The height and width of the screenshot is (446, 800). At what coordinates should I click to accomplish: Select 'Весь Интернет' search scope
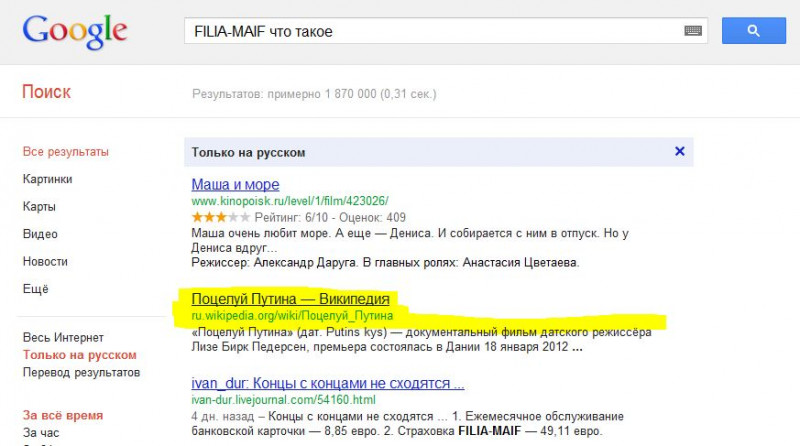(63, 337)
